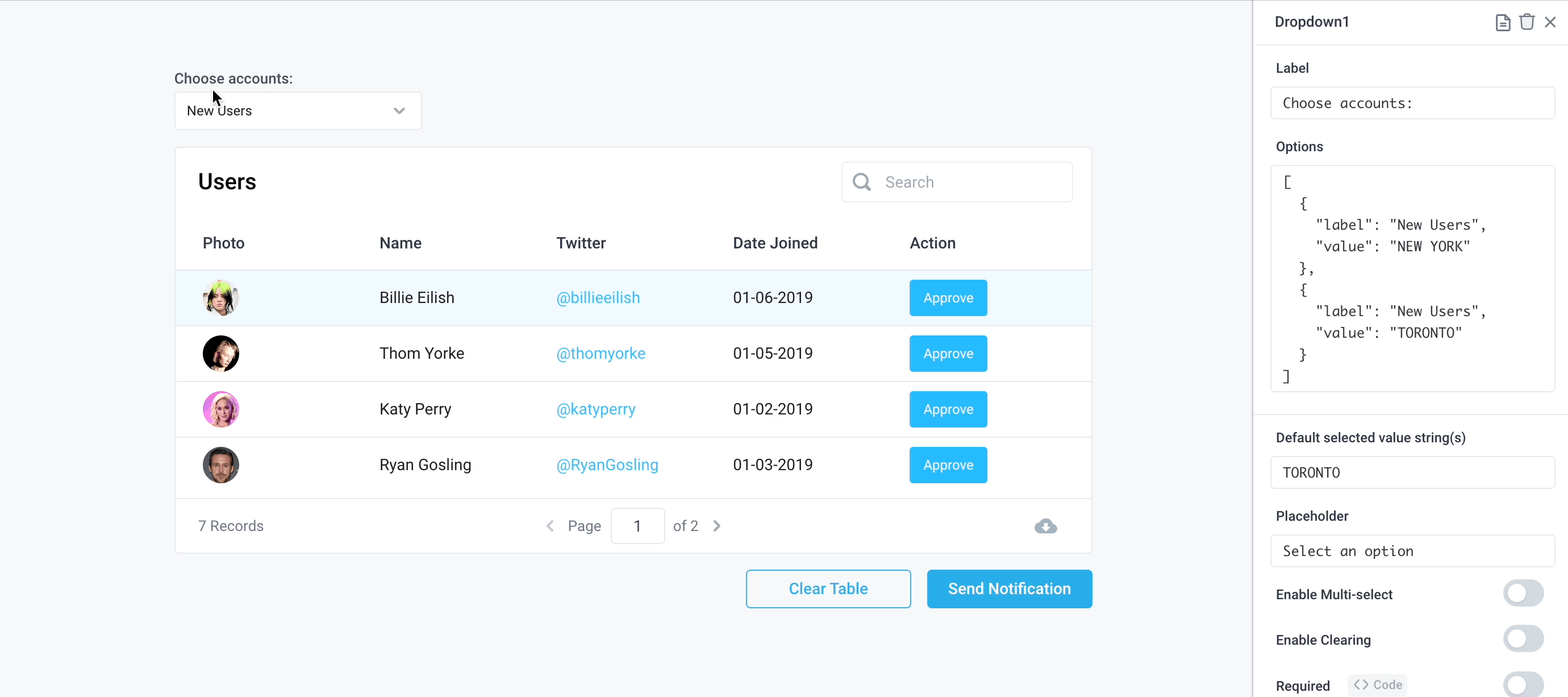Click the Clear Table menu button
The width and height of the screenshot is (1568, 697).
(828, 588)
